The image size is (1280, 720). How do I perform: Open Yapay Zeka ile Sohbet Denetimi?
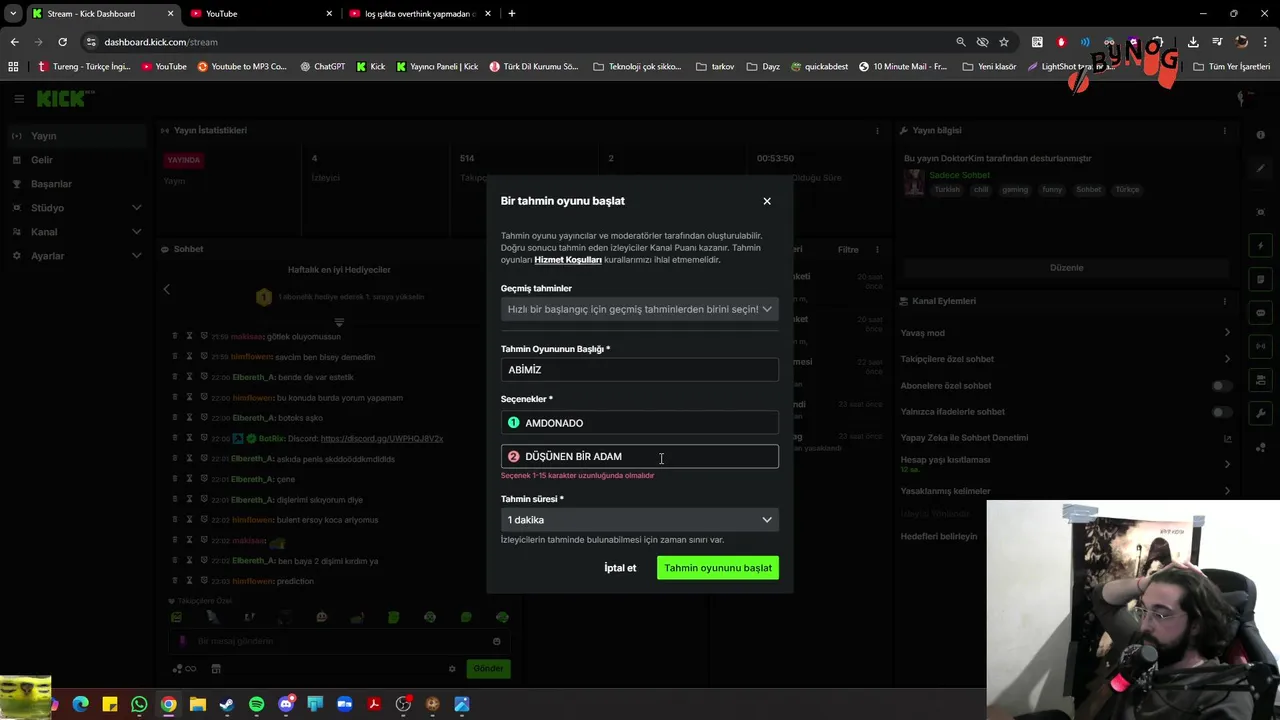[1066, 438]
